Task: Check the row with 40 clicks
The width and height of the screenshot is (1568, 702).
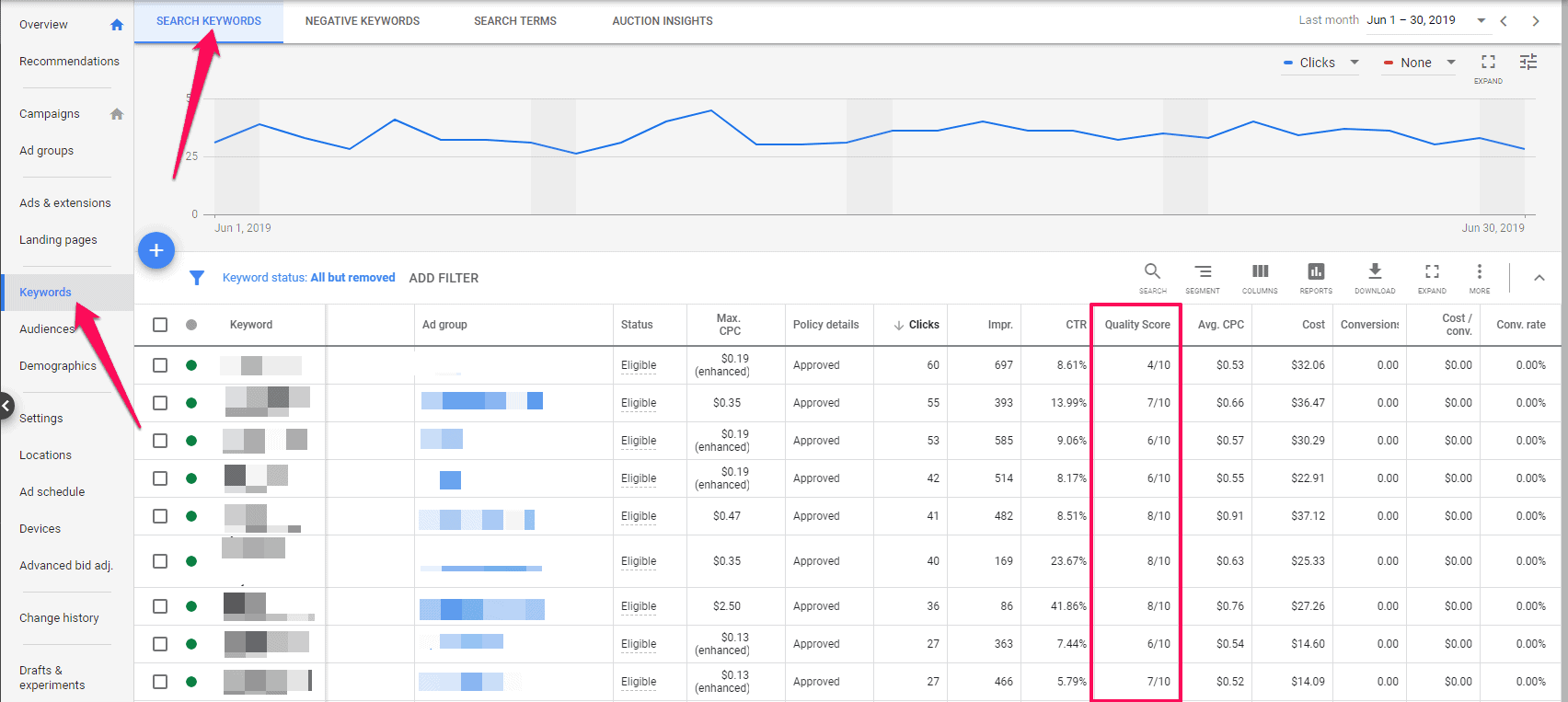Action: pyautogui.click(x=160, y=561)
